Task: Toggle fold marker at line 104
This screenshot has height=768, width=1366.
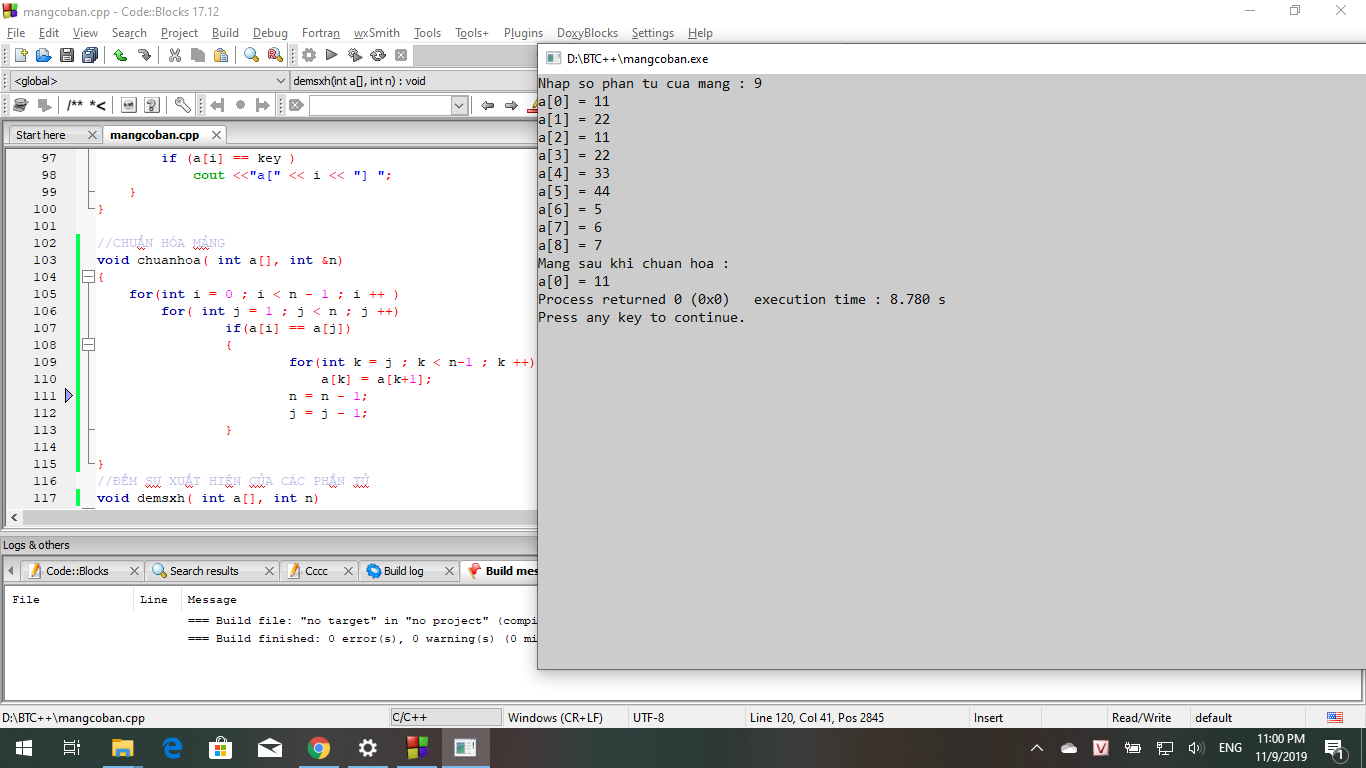Action: [x=88, y=277]
